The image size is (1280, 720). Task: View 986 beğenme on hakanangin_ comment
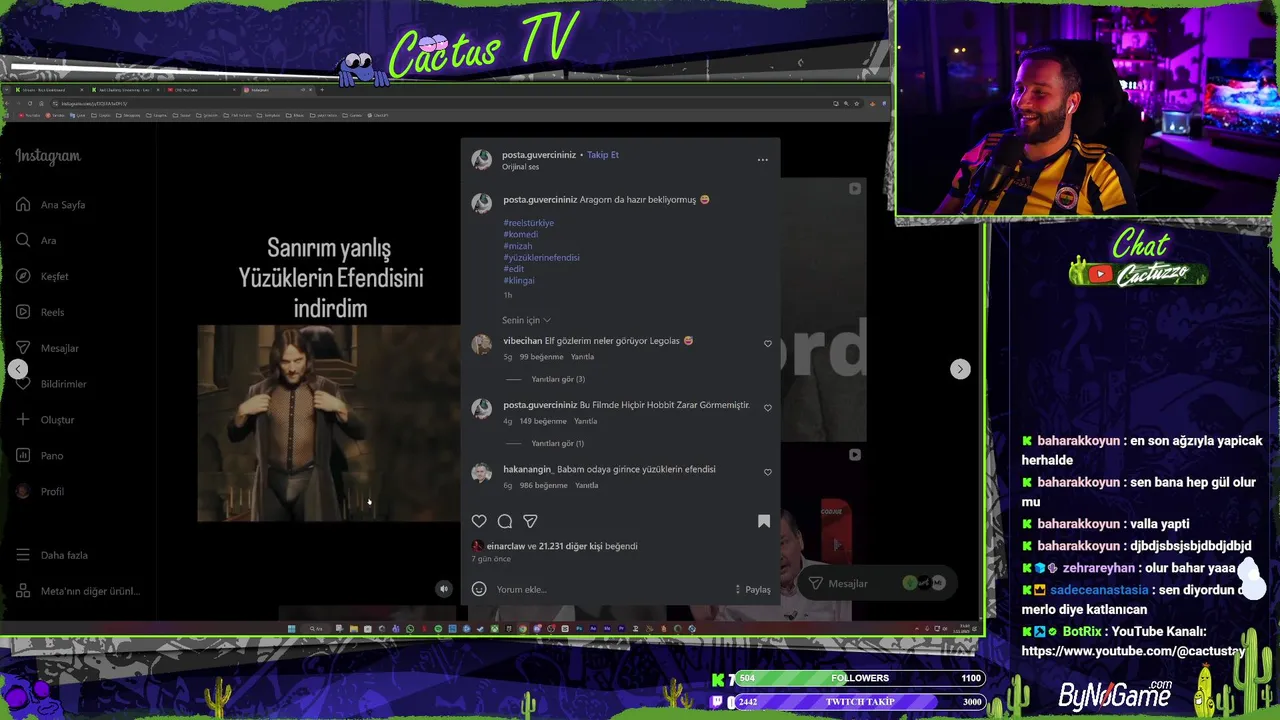(x=544, y=485)
